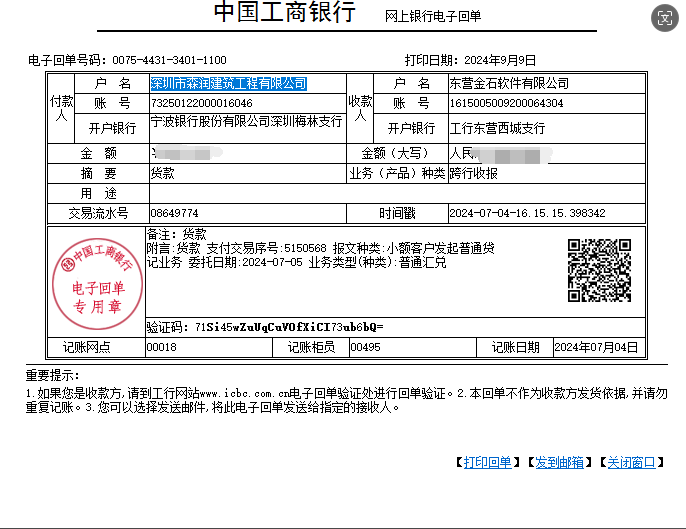Click print date 2024年9月9日
The height and width of the screenshot is (529, 686).
pyautogui.click(x=500, y=60)
